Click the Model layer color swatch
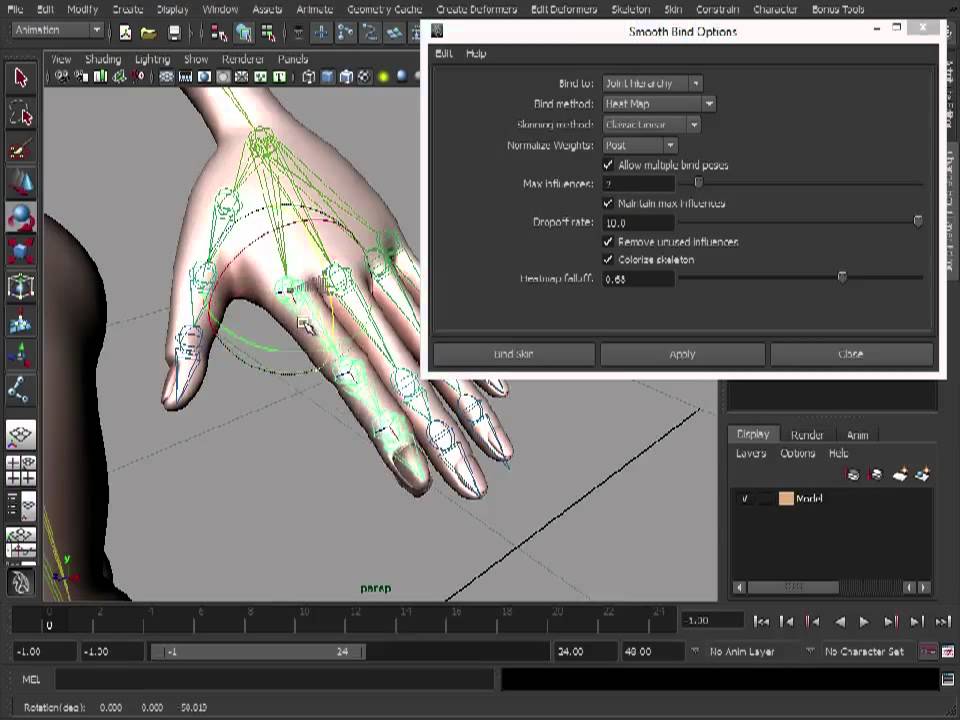Viewport: 960px width, 720px height. coord(786,498)
